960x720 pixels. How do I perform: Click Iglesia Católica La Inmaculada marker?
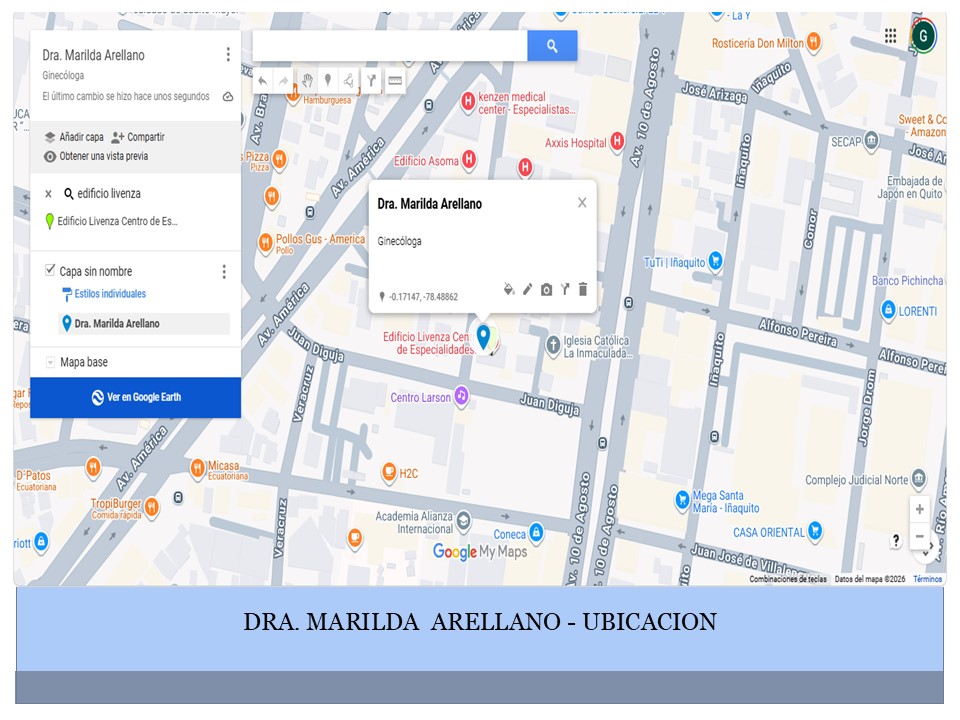(553, 346)
